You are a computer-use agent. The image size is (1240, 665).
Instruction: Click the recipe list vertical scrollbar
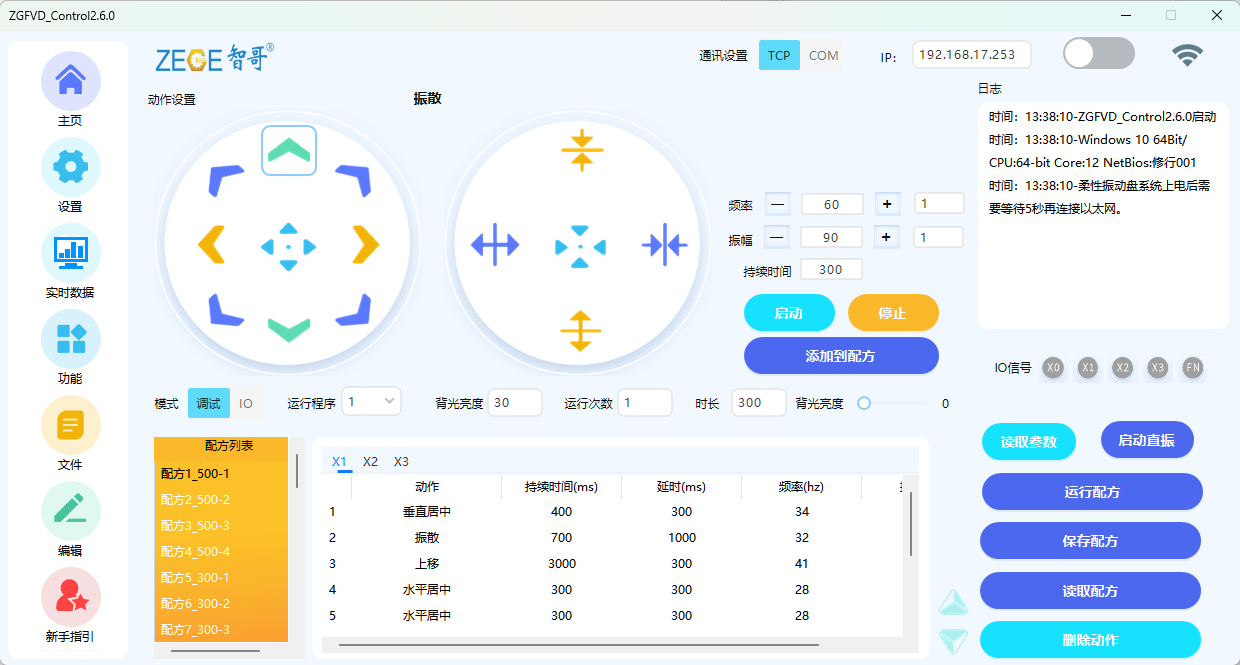[296, 470]
